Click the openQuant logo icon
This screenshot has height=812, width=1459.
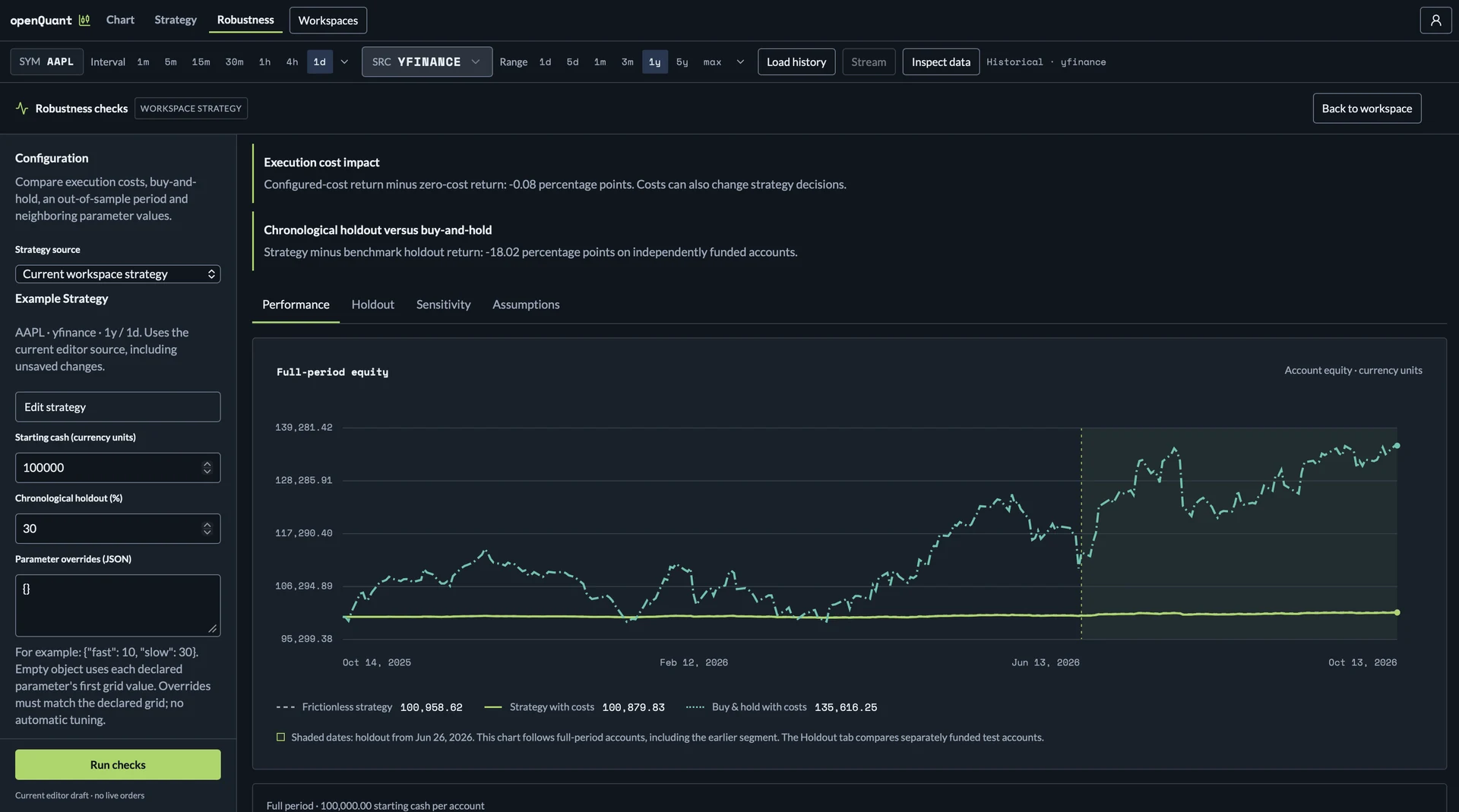pyautogui.click(x=84, y=21)
